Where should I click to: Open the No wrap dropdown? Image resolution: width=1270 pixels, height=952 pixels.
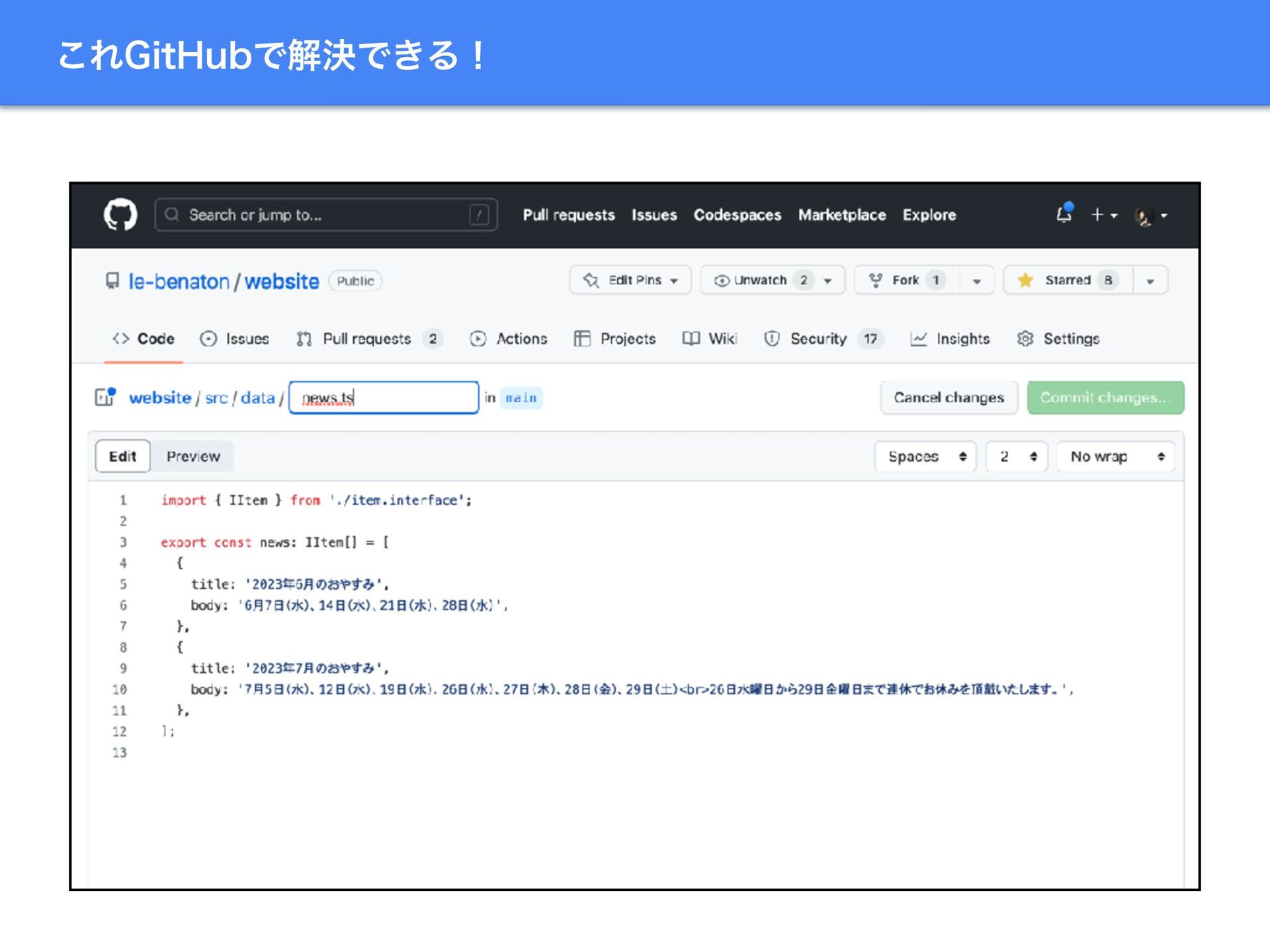coord(1116,456)
